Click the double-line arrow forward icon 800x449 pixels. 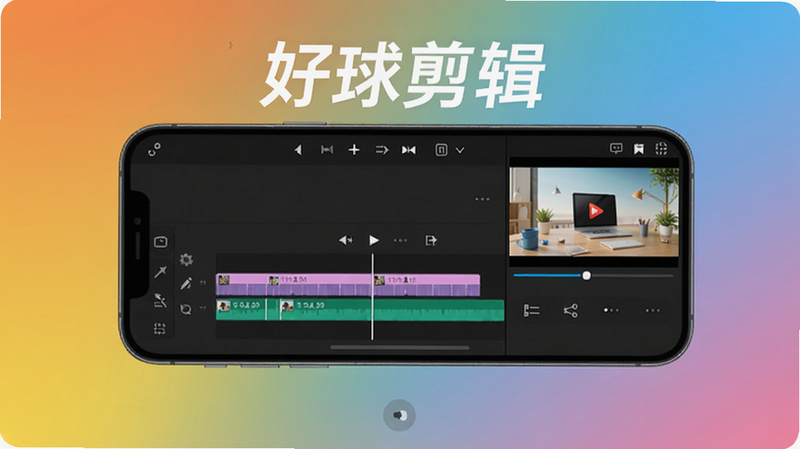click(x=382, y=150)
